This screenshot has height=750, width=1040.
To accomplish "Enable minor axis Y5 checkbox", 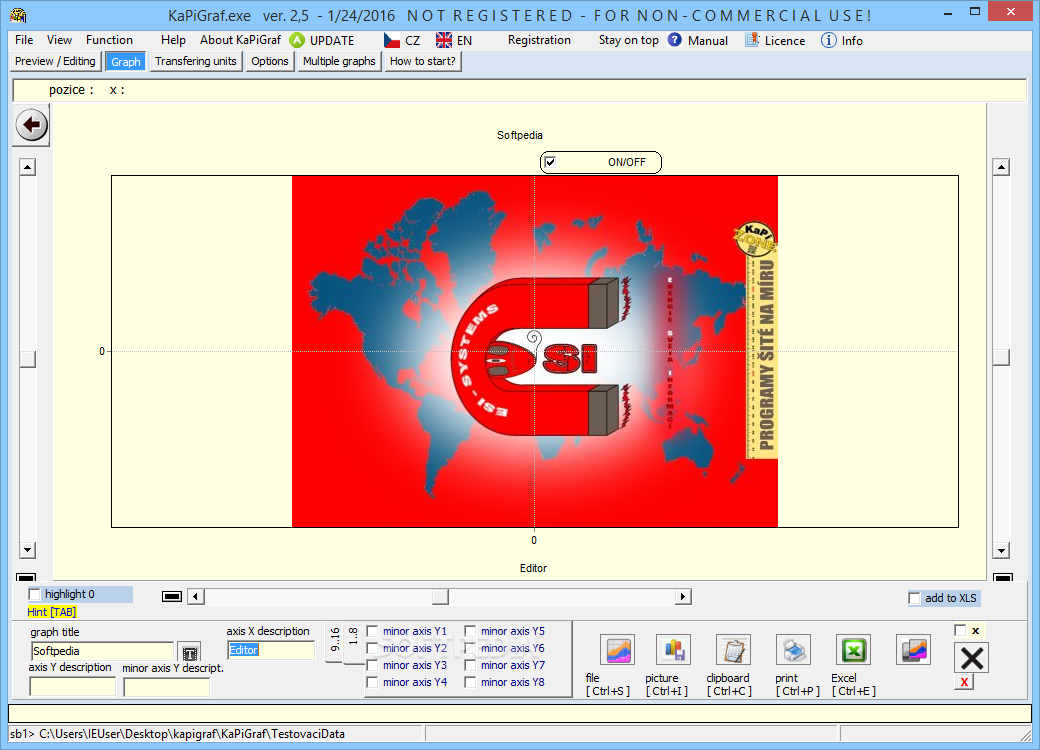I will 470,631.
